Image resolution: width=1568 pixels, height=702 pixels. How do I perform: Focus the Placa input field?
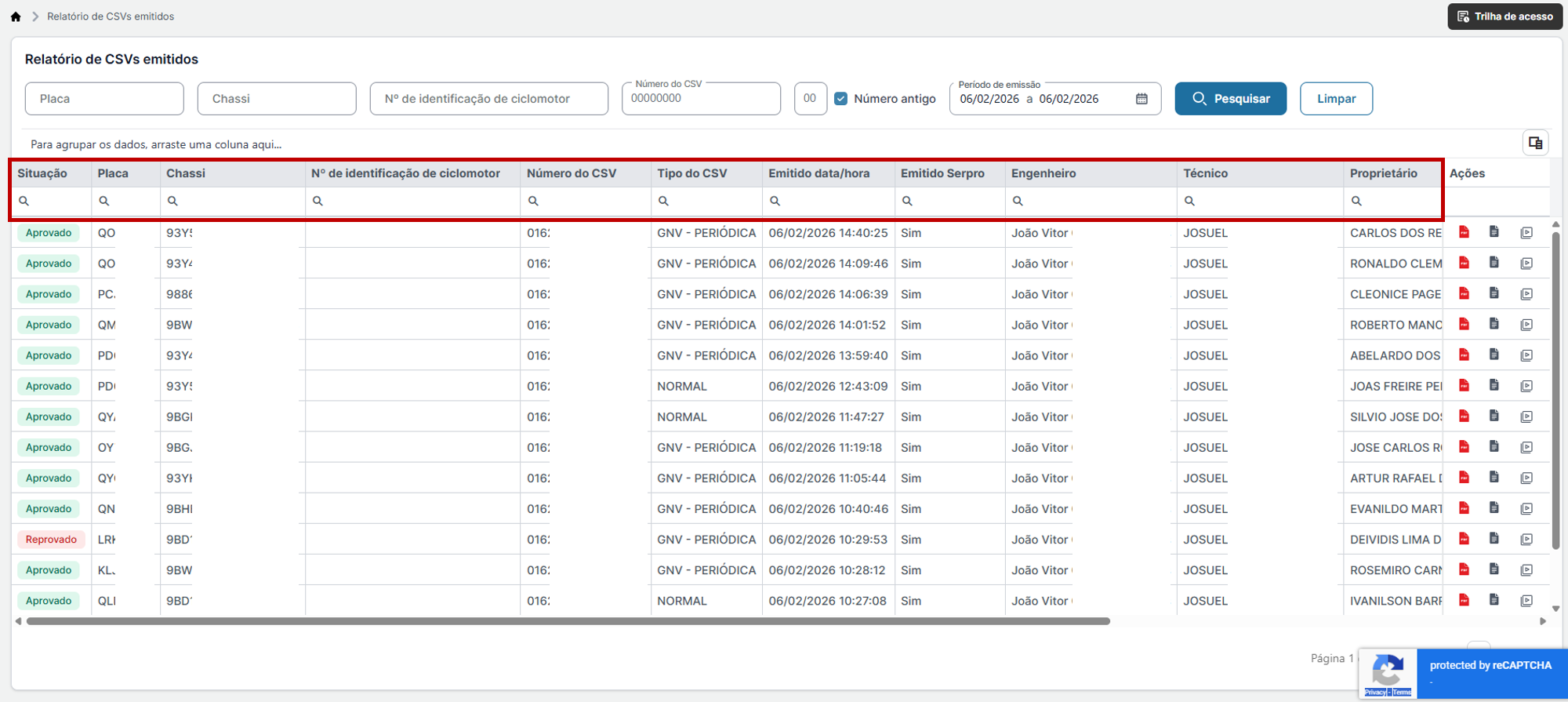[104, 99]
